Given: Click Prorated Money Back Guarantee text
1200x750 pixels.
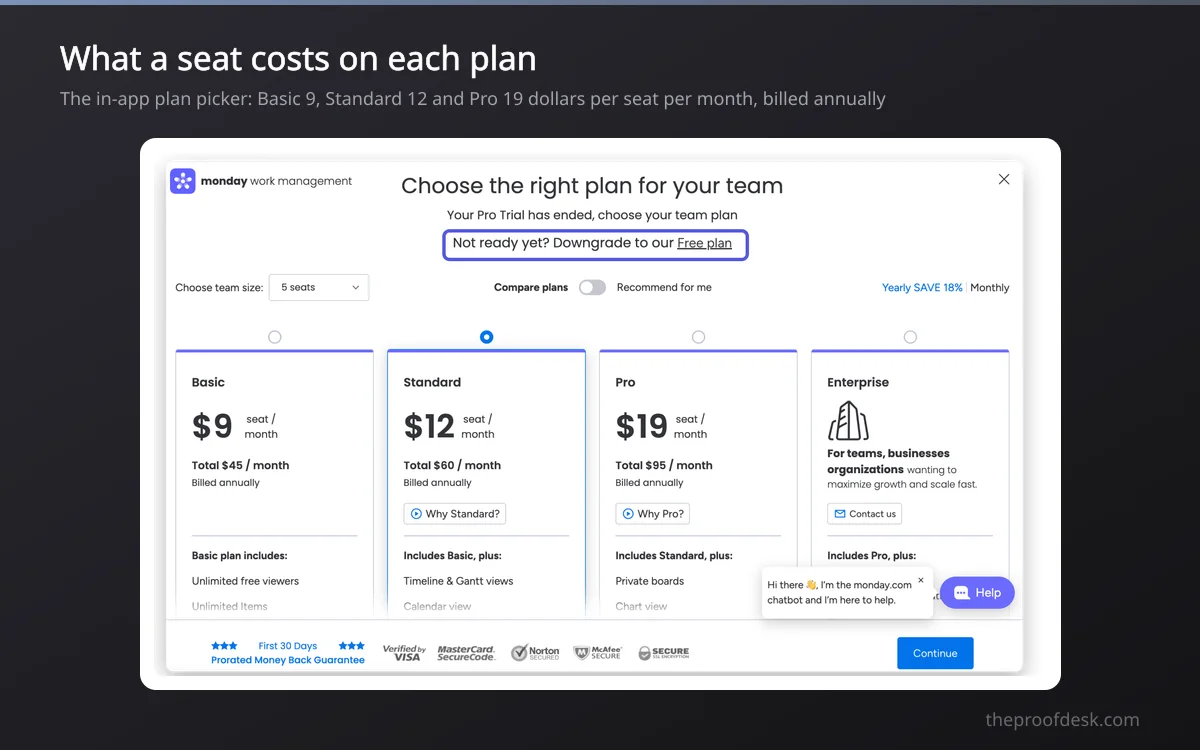Looking at the screenshot, I should click(x=288, y=660).
